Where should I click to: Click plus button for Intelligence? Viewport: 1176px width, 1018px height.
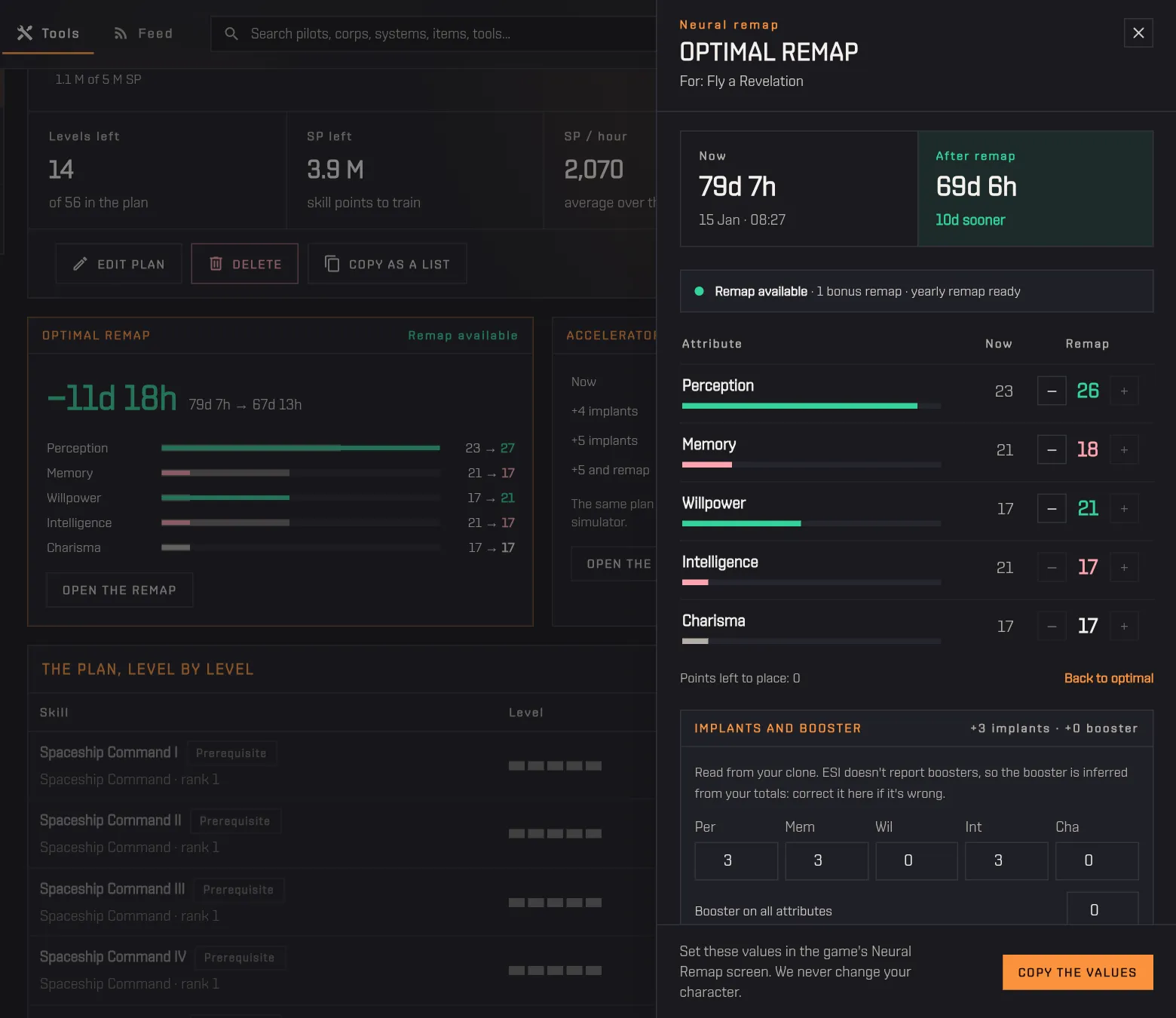(1124, 567)
